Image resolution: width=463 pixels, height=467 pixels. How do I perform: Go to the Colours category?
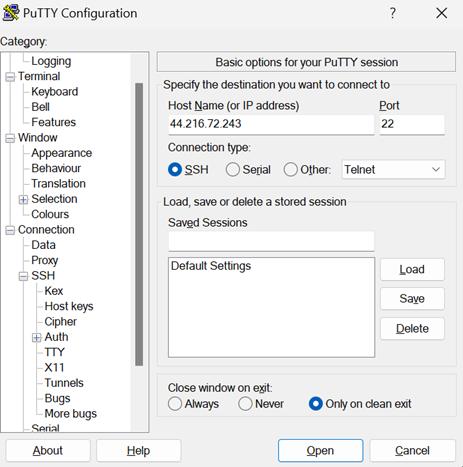(x=50, y=214)
